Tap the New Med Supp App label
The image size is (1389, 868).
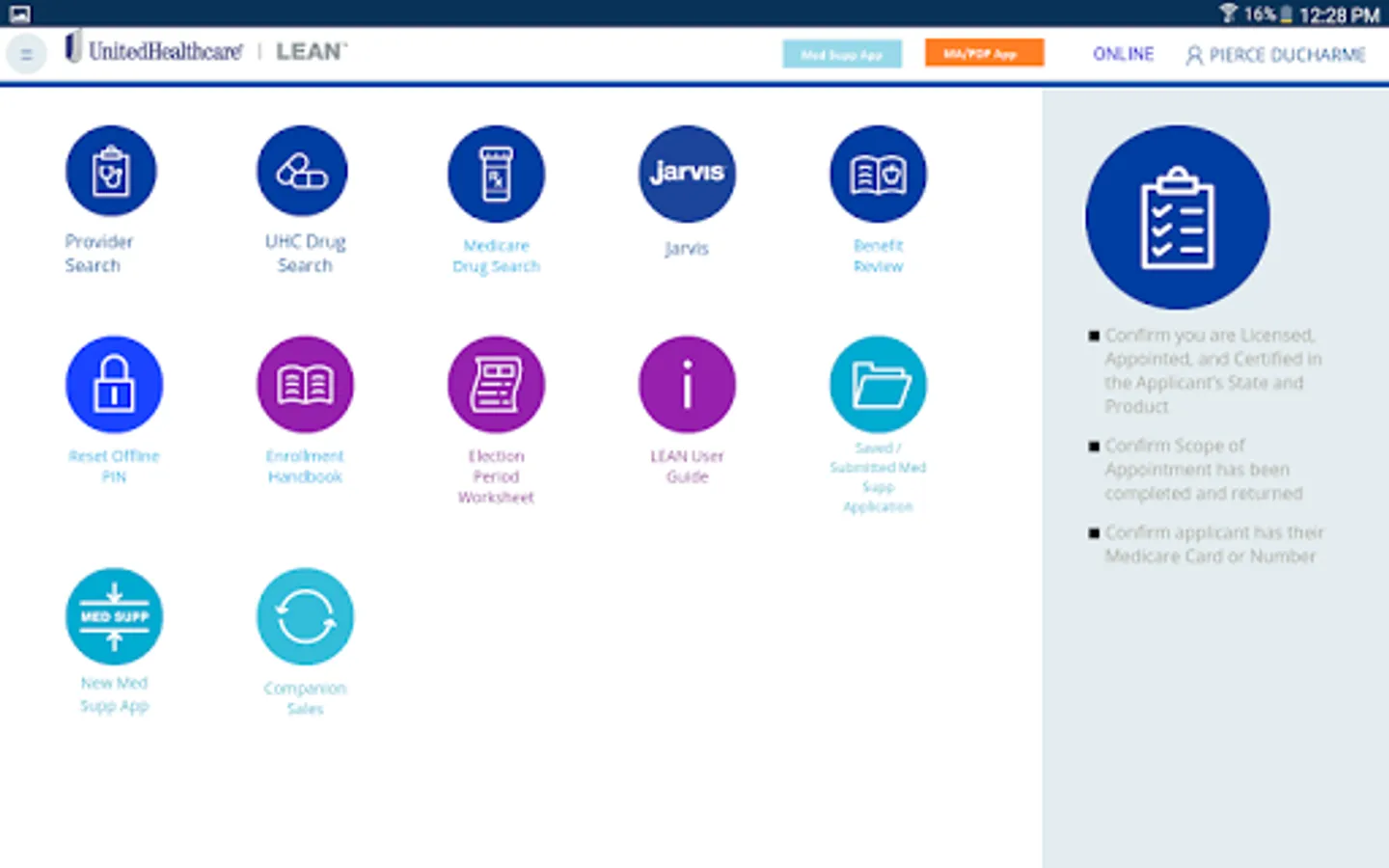pos(114,694)
